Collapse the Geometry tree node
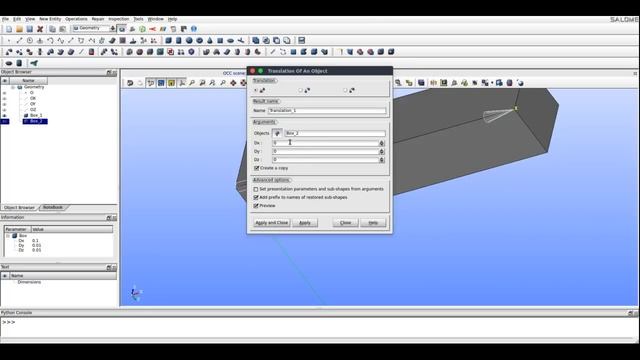This screenshot has height=360, width=640. point(13,87)
